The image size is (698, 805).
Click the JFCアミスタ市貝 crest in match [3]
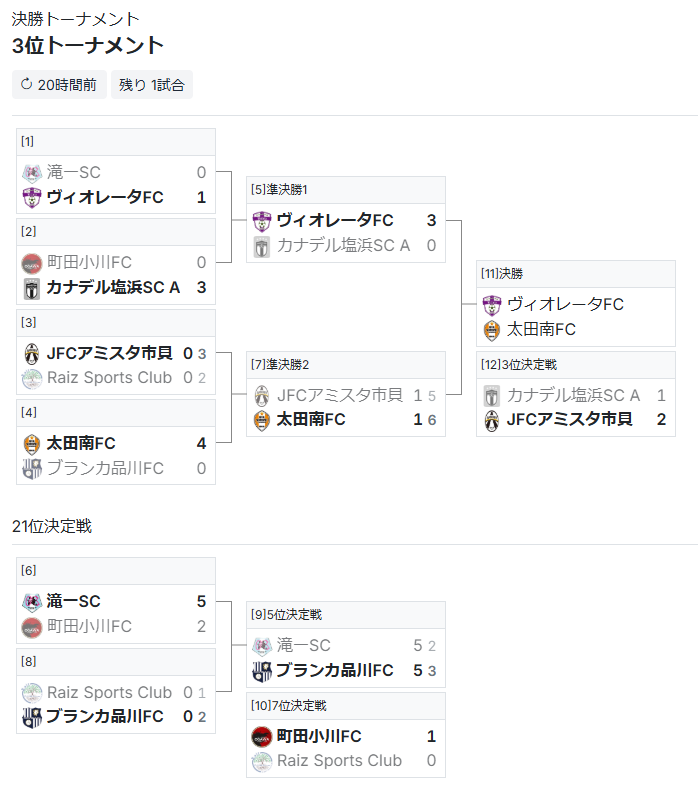(32, 353)
